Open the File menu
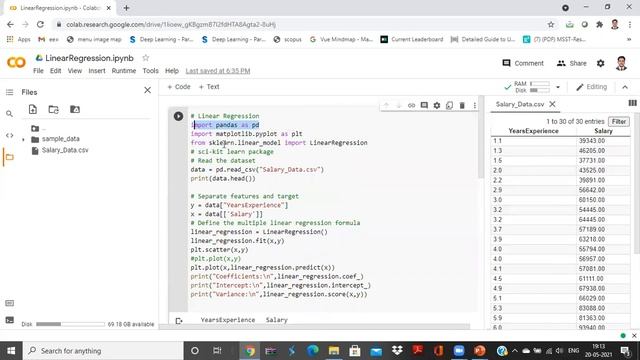 (x=38, y=71)
